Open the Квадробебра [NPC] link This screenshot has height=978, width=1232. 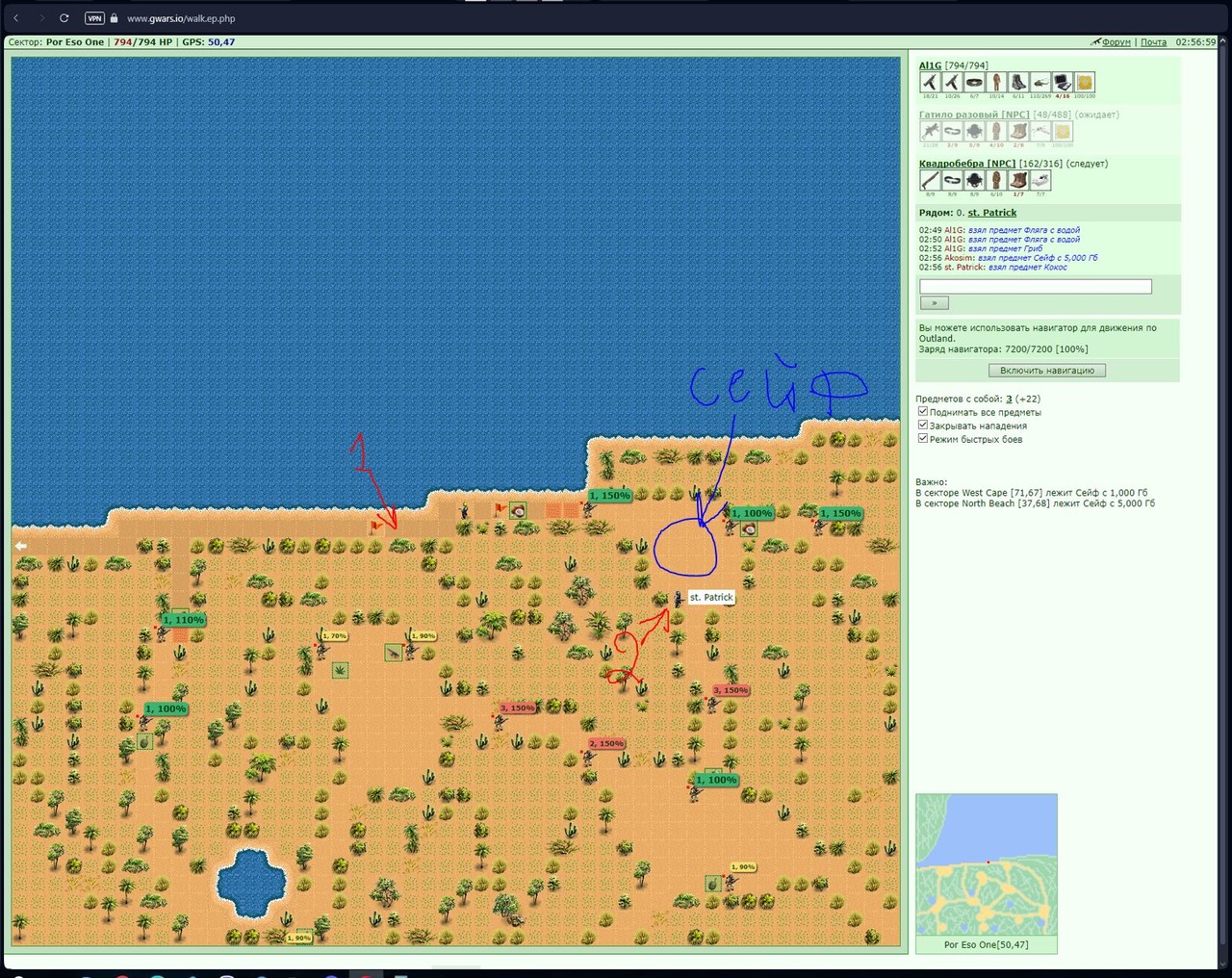click(967, 164)
